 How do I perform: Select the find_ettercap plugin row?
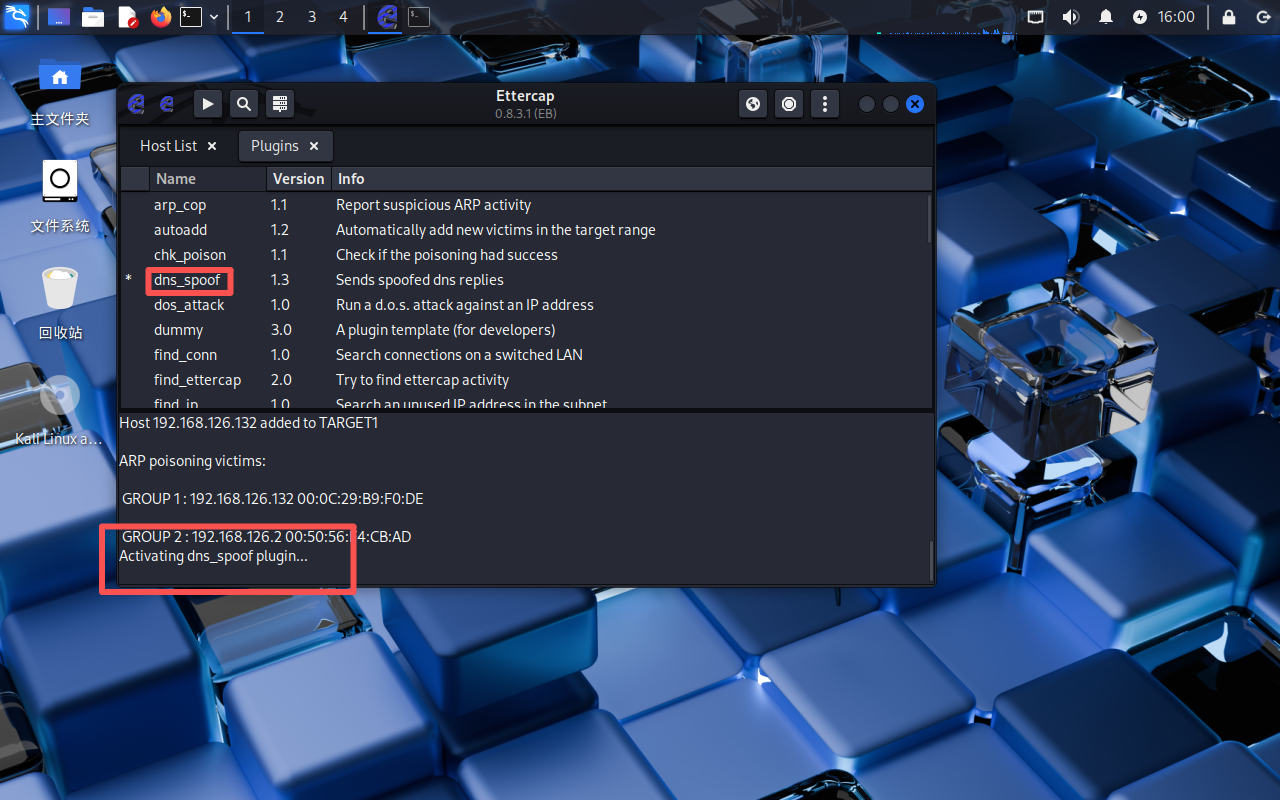coord(525,380)
